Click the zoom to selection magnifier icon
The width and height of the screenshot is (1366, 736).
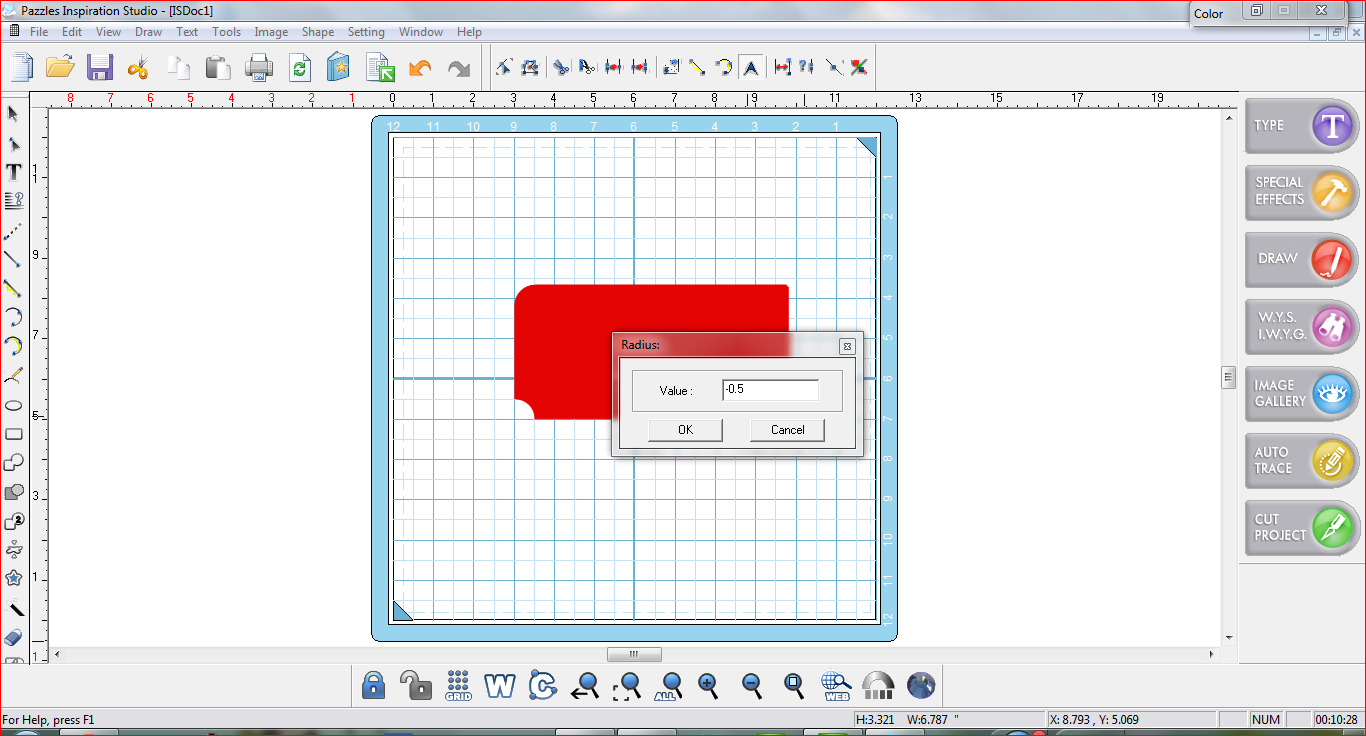point(627,685)
